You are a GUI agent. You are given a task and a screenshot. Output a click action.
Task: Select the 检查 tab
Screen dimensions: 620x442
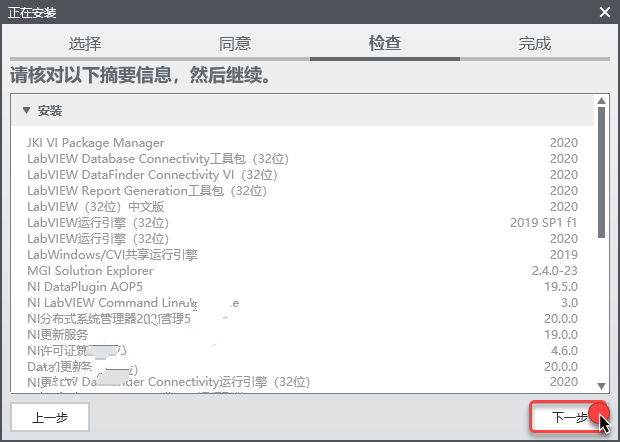[385, 43]
